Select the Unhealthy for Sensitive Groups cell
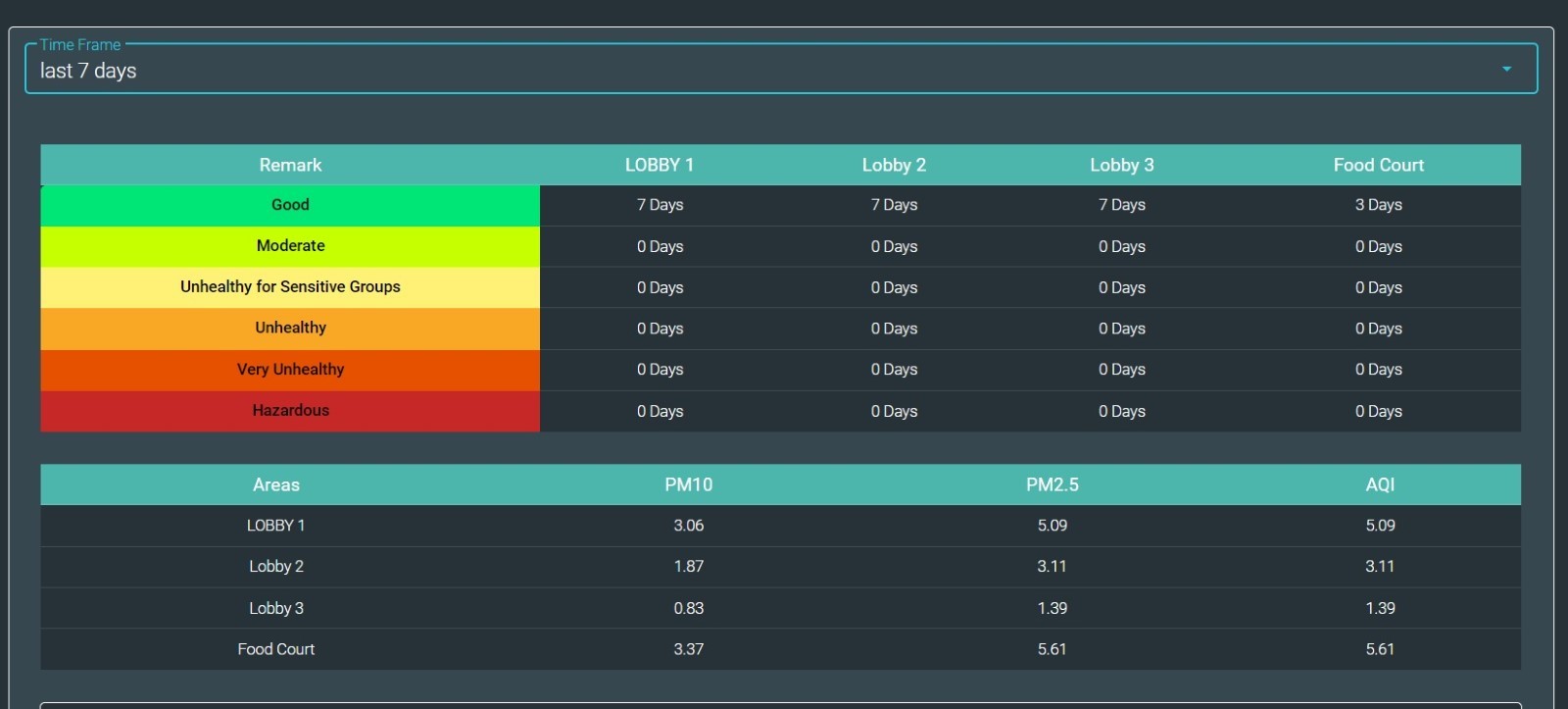Viewport: 1568px width, 709px height. (x=290, y=287)
